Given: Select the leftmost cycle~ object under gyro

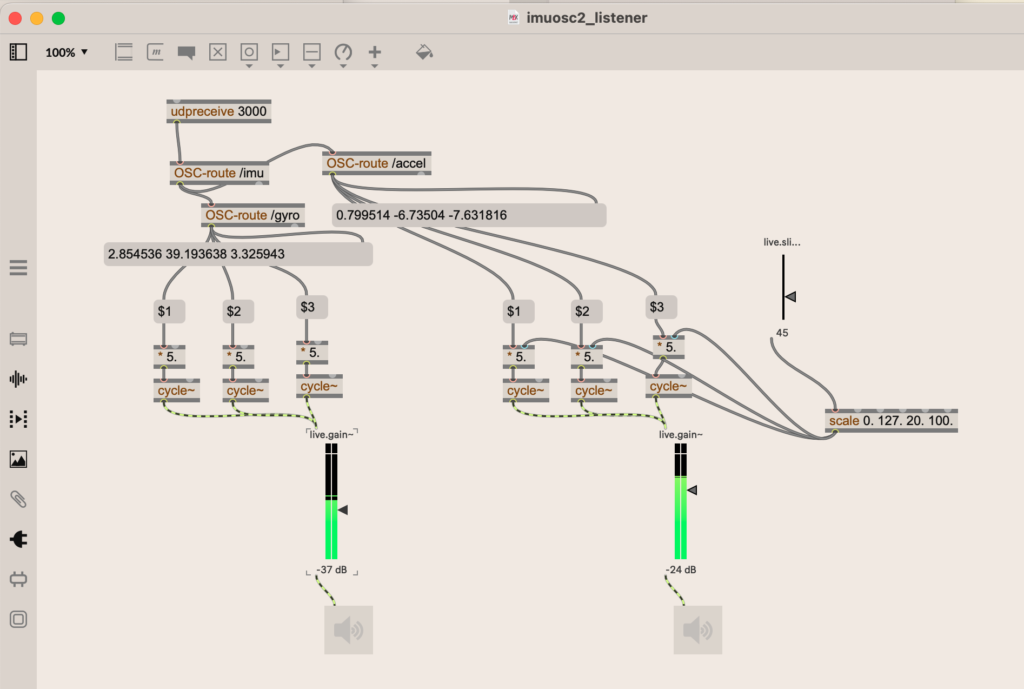Looking at the screenshot, I should click(x=176, y=391).
